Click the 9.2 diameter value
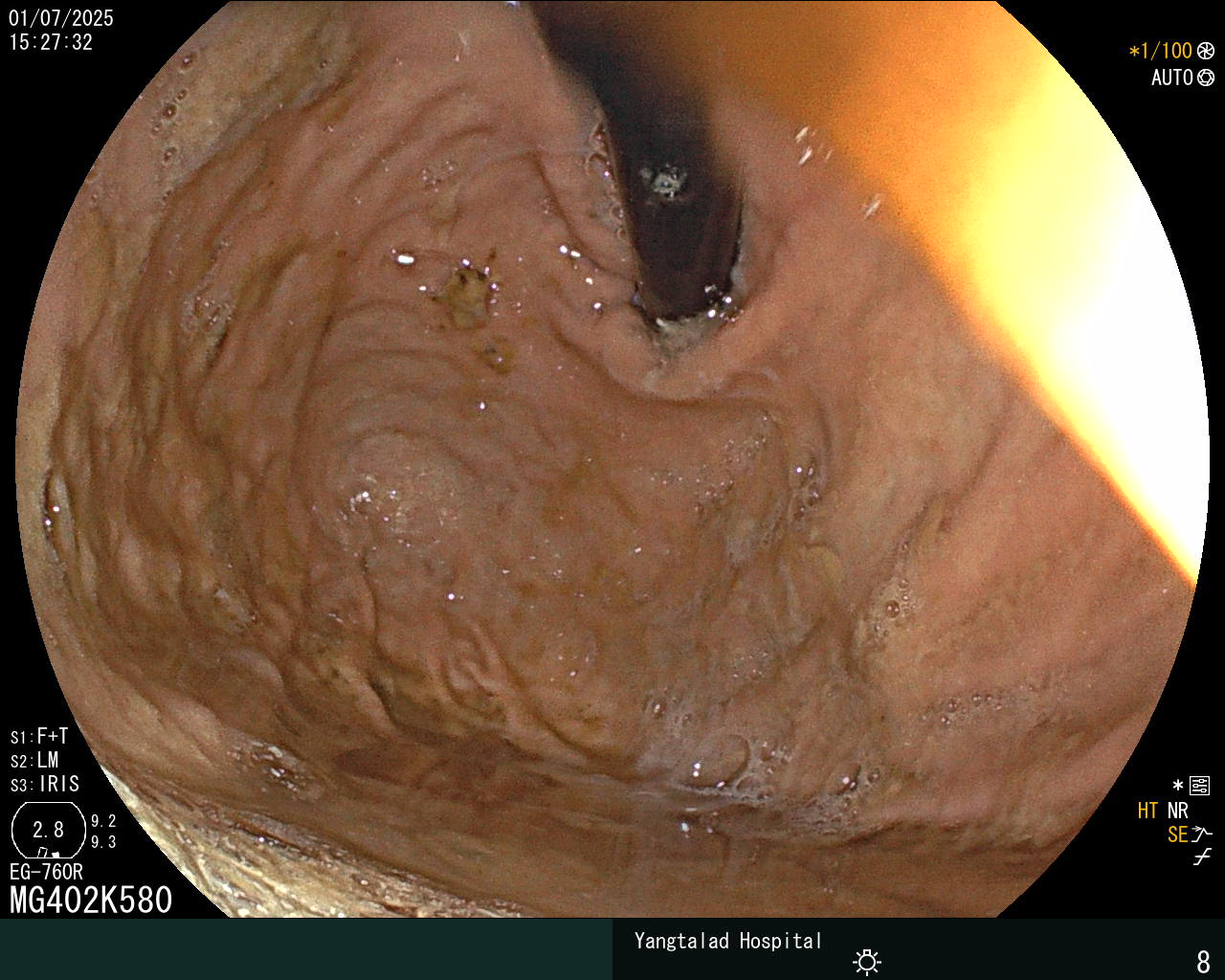Screen dimensions: 1225x980 103,821
